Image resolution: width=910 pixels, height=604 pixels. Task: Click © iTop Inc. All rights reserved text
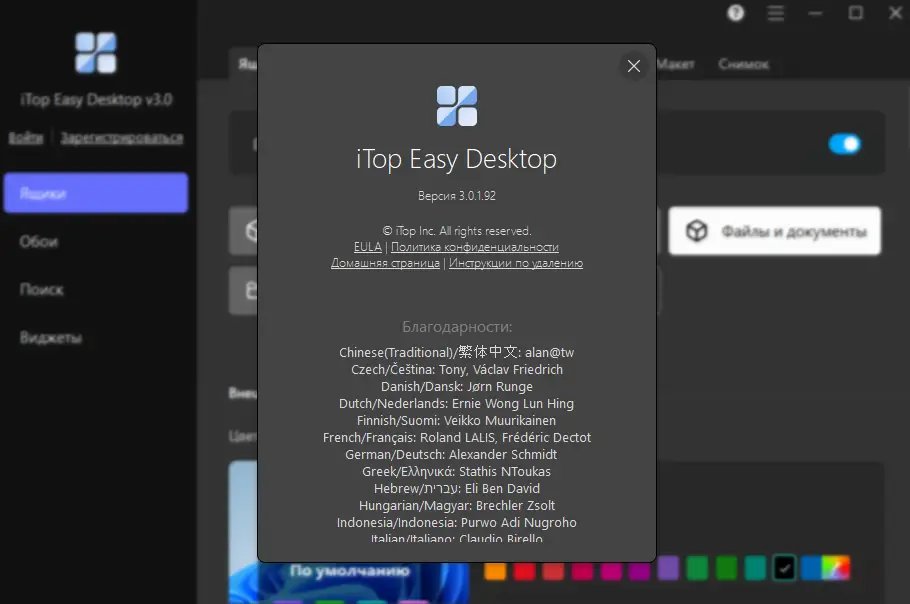pos(457,231)
